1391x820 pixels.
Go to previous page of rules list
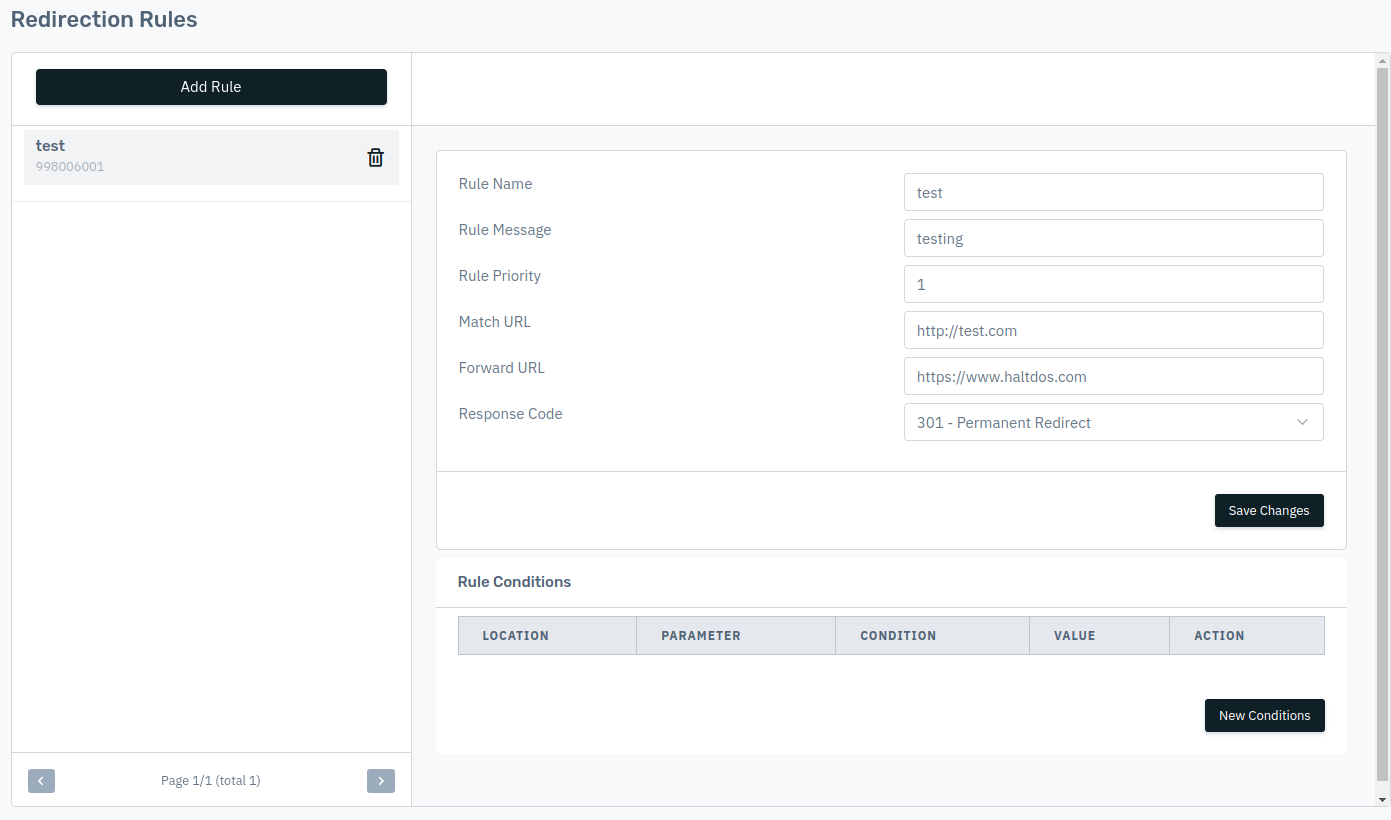[41, 781]
